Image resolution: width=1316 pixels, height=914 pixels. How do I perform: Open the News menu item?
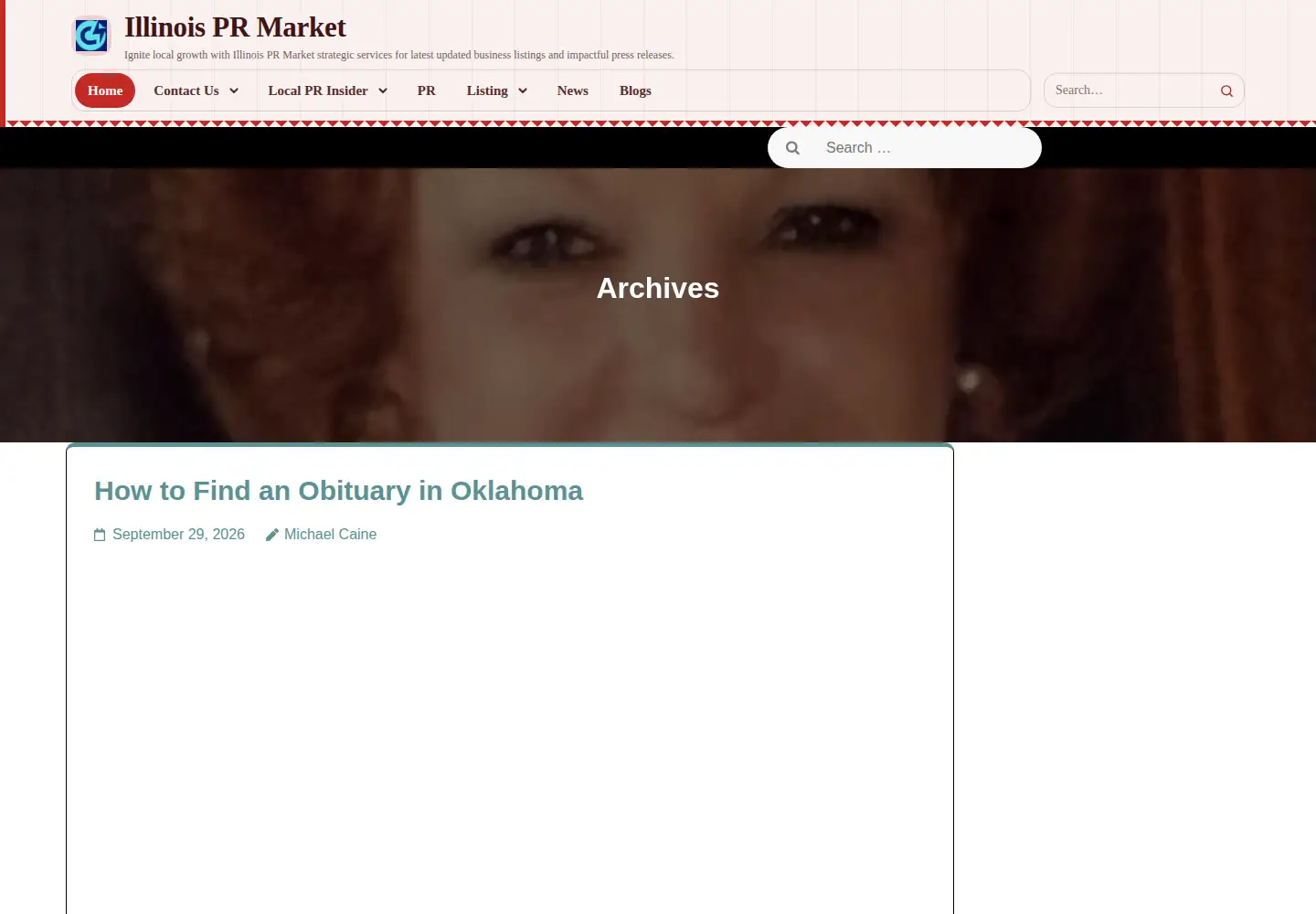click(x=573, y=90)
